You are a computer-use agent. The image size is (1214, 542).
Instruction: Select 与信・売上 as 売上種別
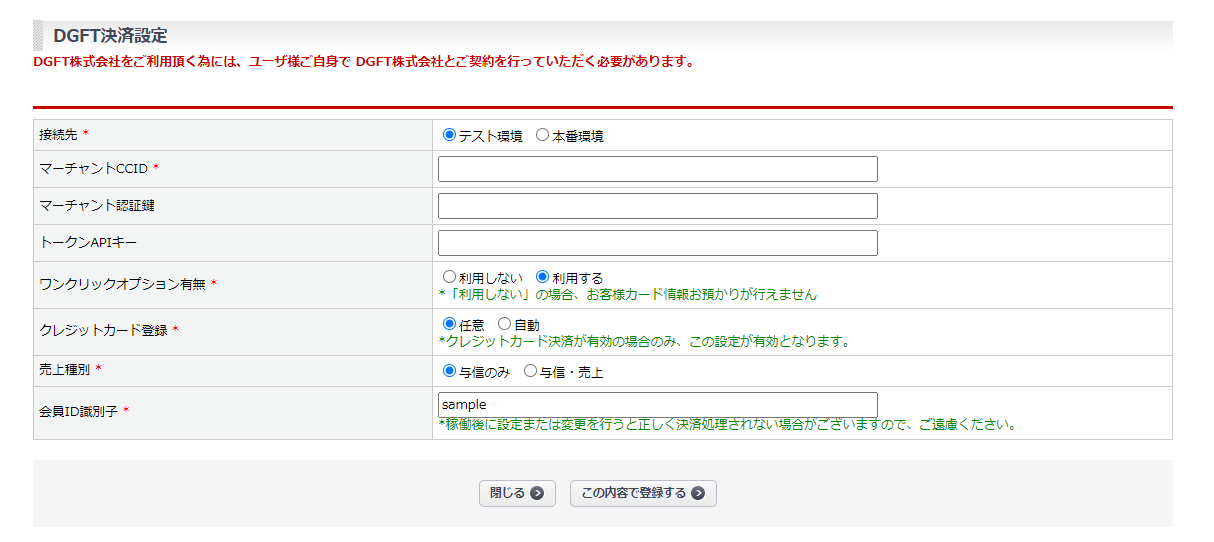point(530,371)
